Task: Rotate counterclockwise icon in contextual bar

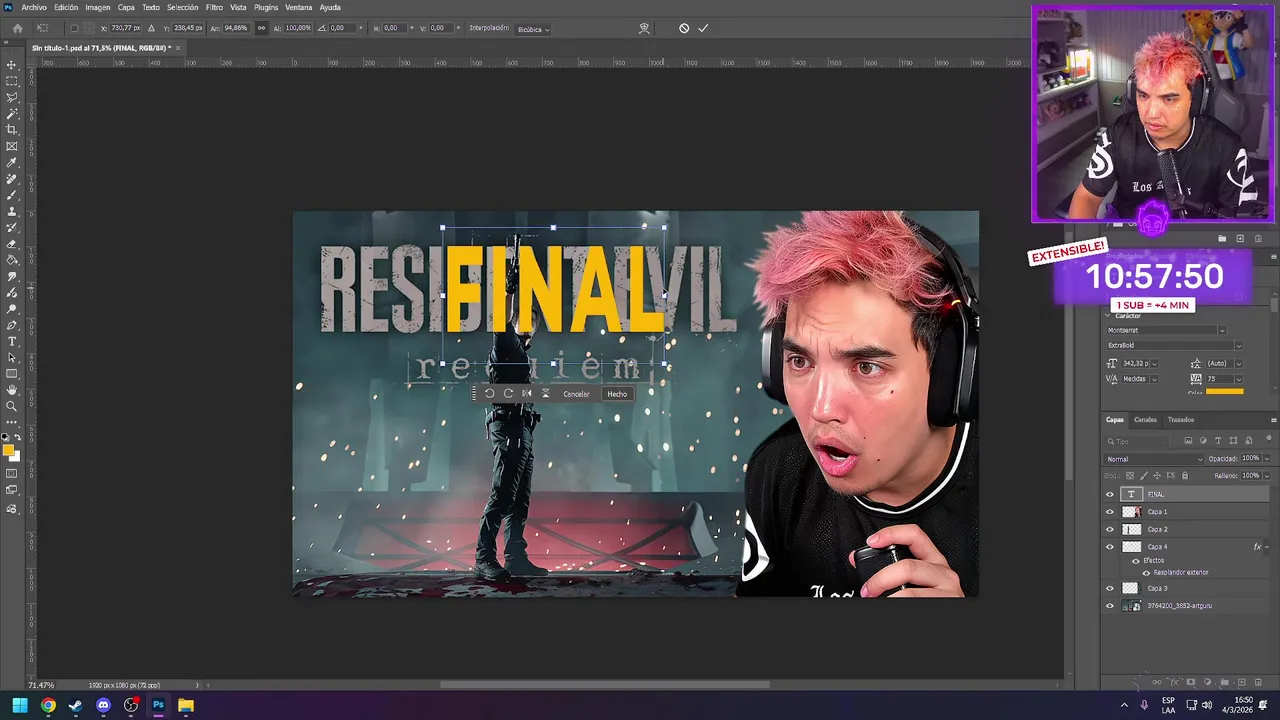Action: click(x=489, y=394)
